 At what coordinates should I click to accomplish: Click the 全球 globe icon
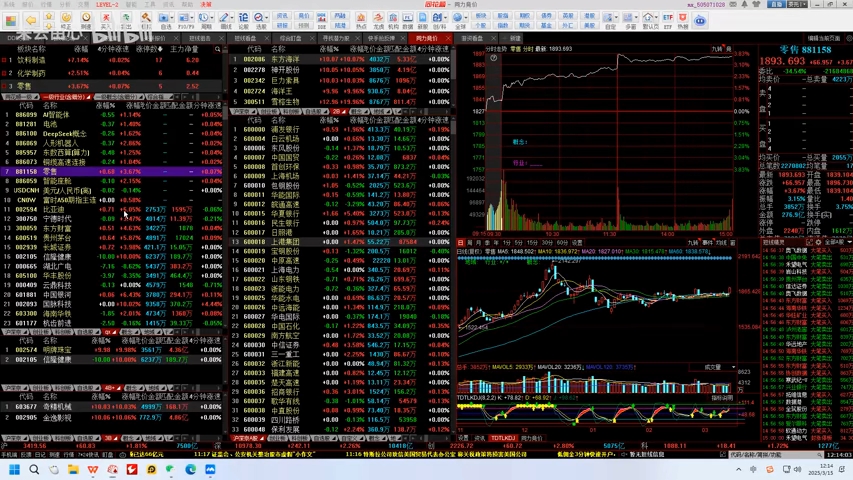(x=457, y=18)
